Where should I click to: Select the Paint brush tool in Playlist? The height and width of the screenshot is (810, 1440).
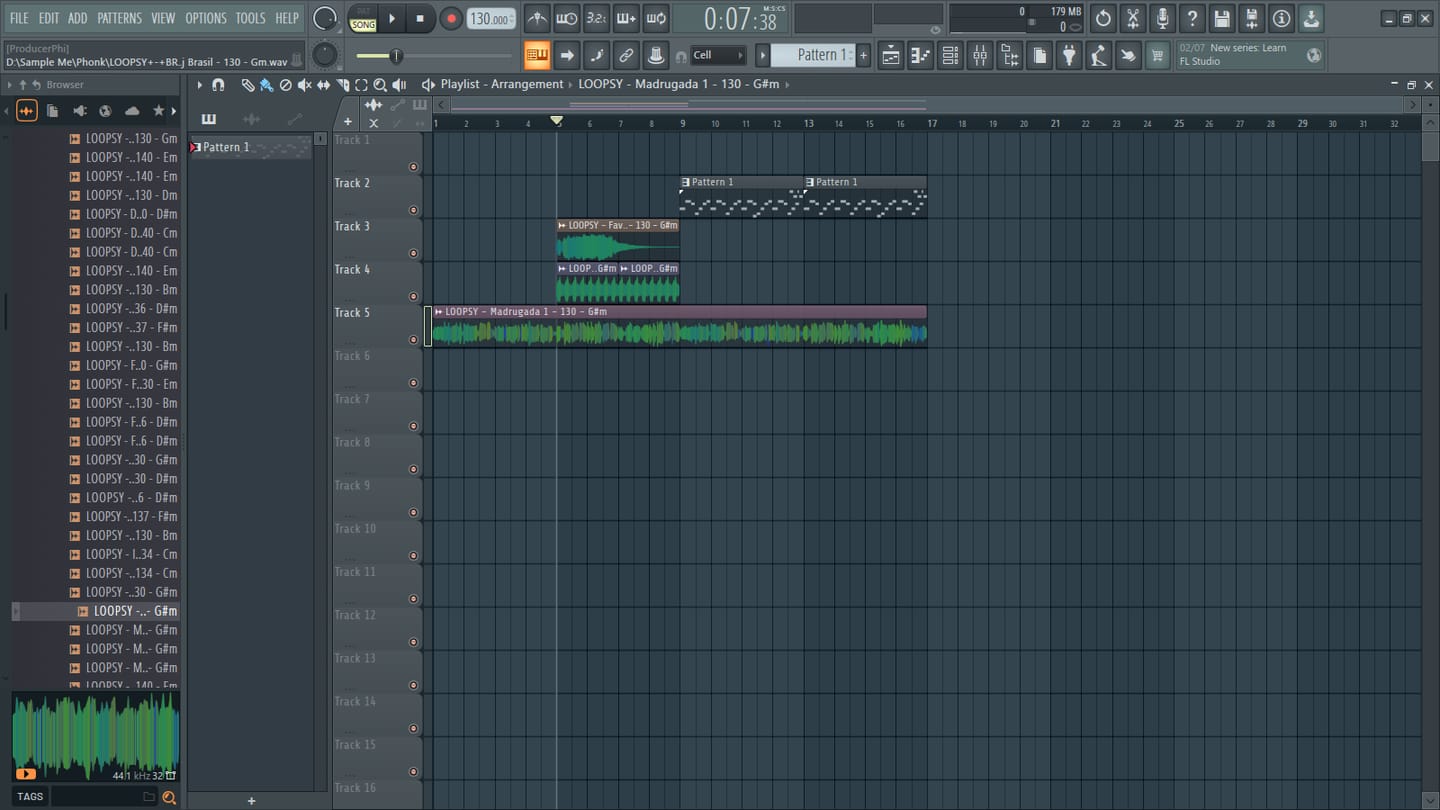click(266, 85)
